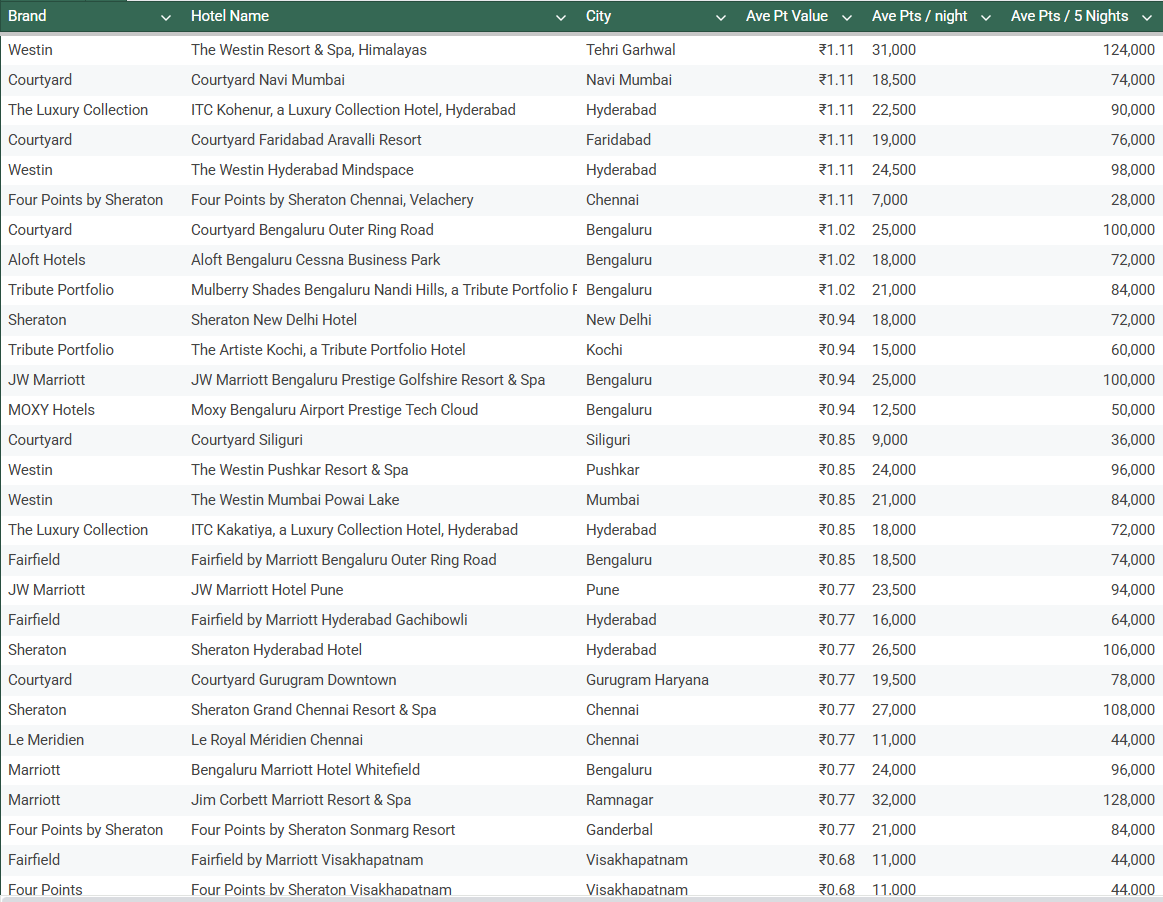Click the Kochi city cell
This screenshot has width=1163, height=902.
coord(604,350)
